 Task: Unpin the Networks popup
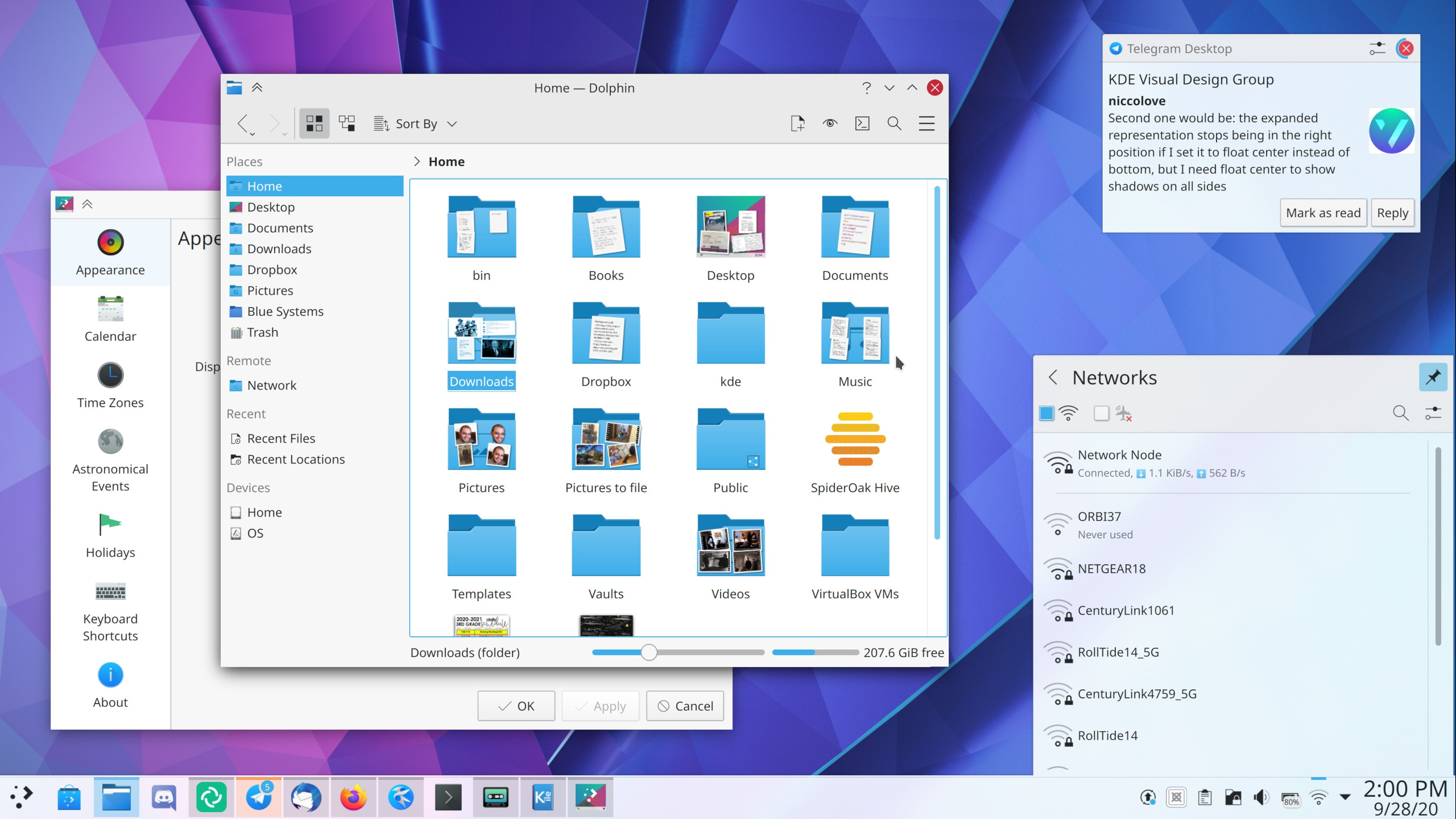[1433, 377]
